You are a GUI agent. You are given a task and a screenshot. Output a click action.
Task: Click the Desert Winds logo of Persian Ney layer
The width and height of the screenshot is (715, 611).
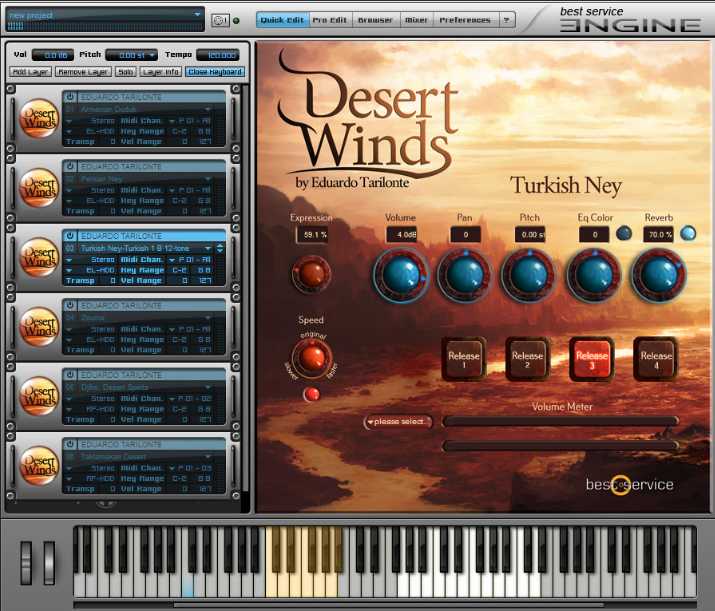pos(39,188)
